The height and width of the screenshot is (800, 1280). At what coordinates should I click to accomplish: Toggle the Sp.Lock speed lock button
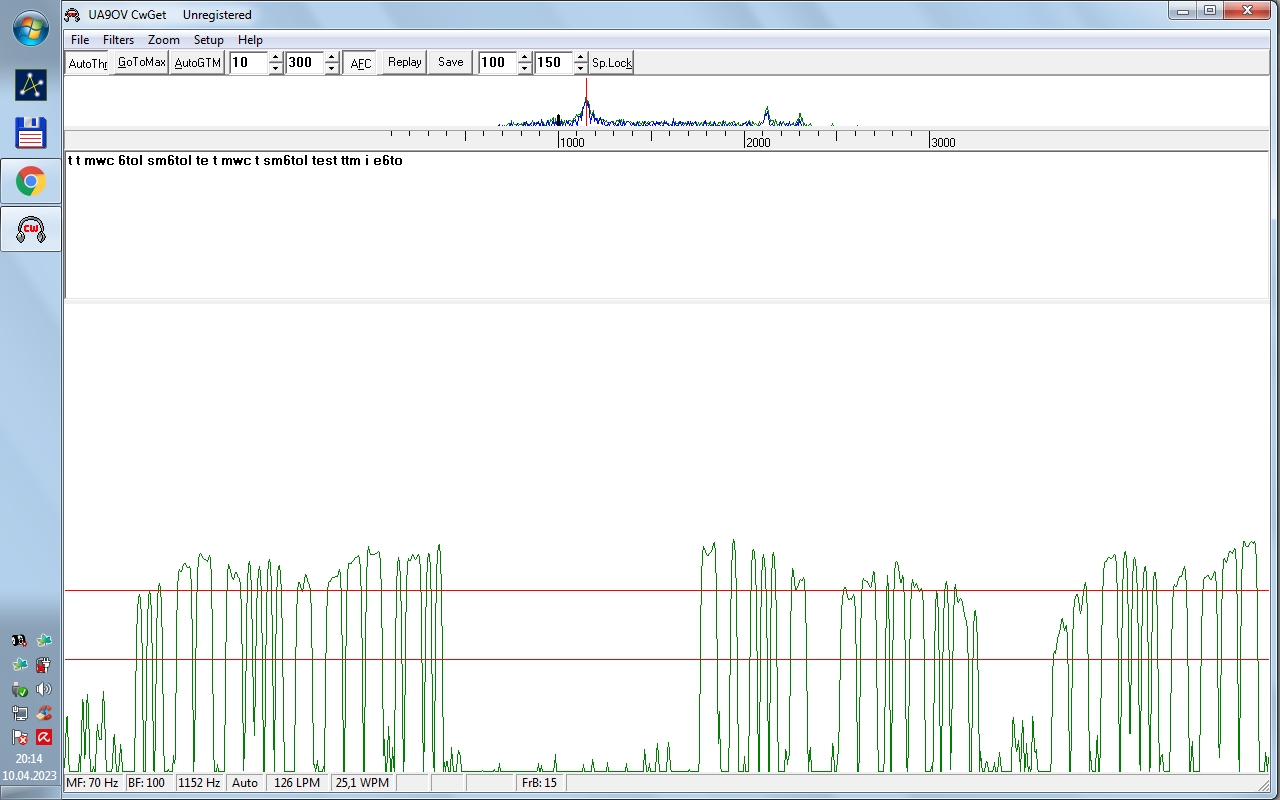pyautogui.click(x=611, y=63)
